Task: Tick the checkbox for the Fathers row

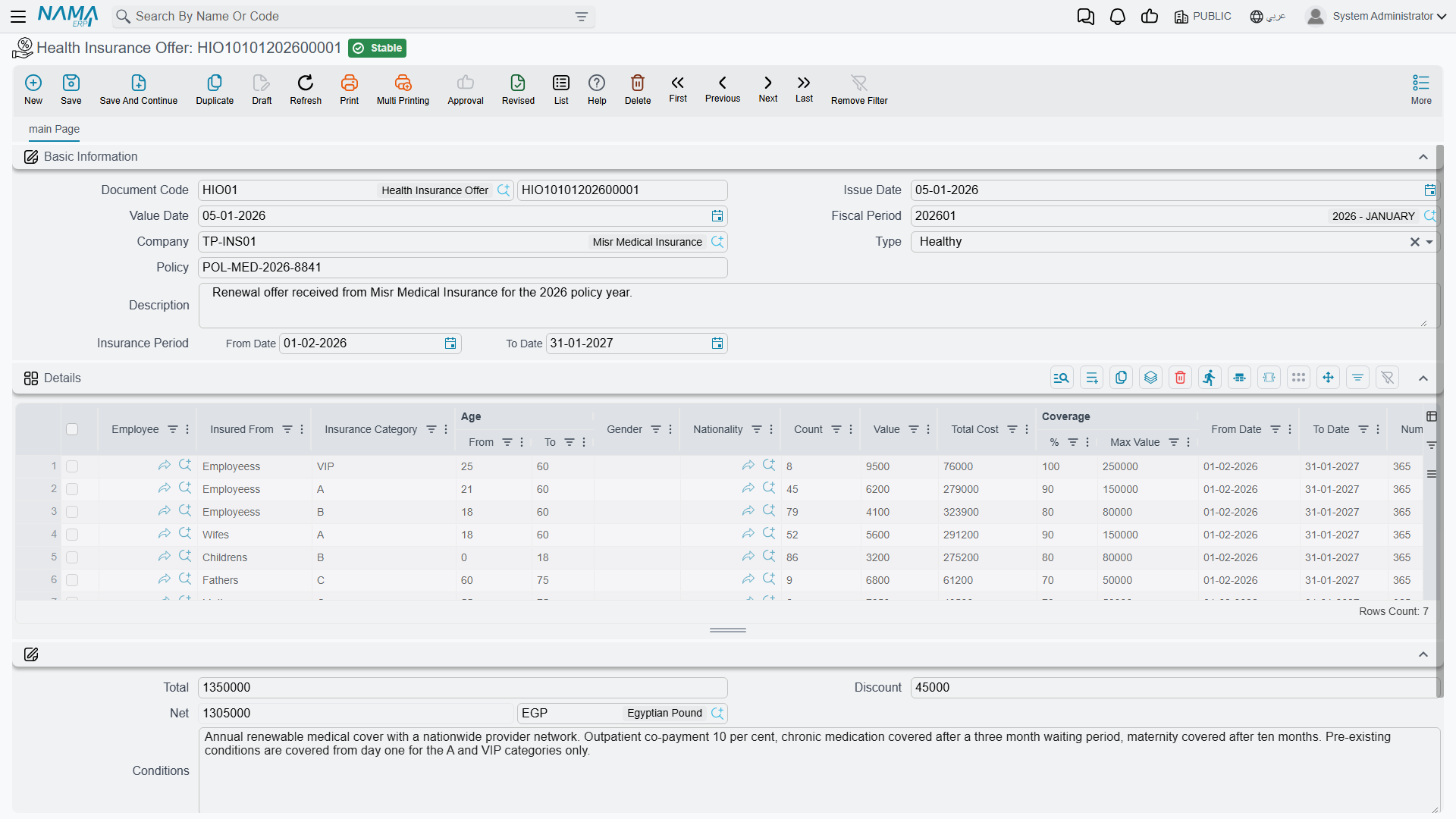Action: pos(72,580)
